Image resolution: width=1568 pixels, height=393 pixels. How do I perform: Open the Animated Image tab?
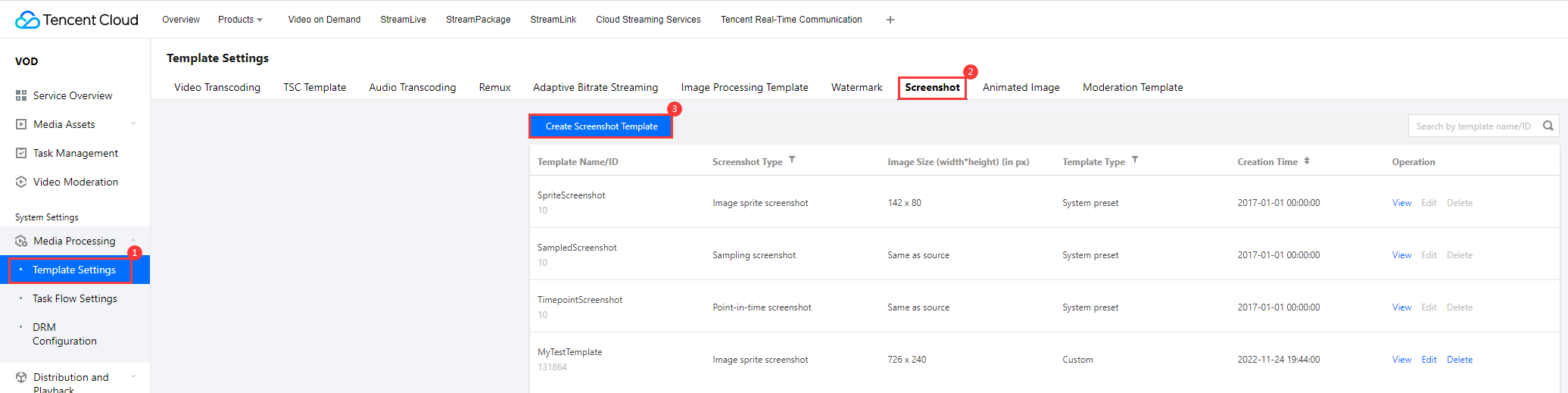tap(1021, 88)
